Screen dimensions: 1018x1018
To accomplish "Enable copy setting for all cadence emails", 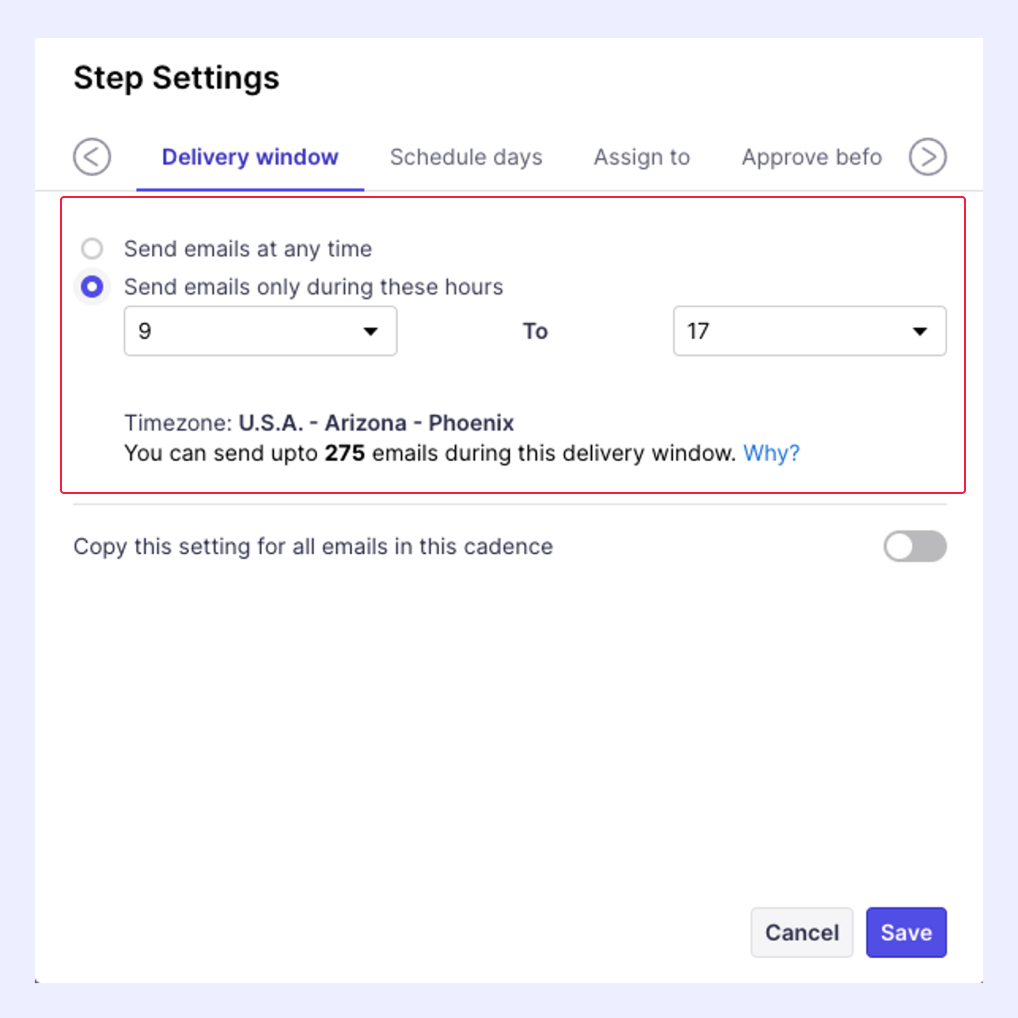I will [x=914, y=547].
